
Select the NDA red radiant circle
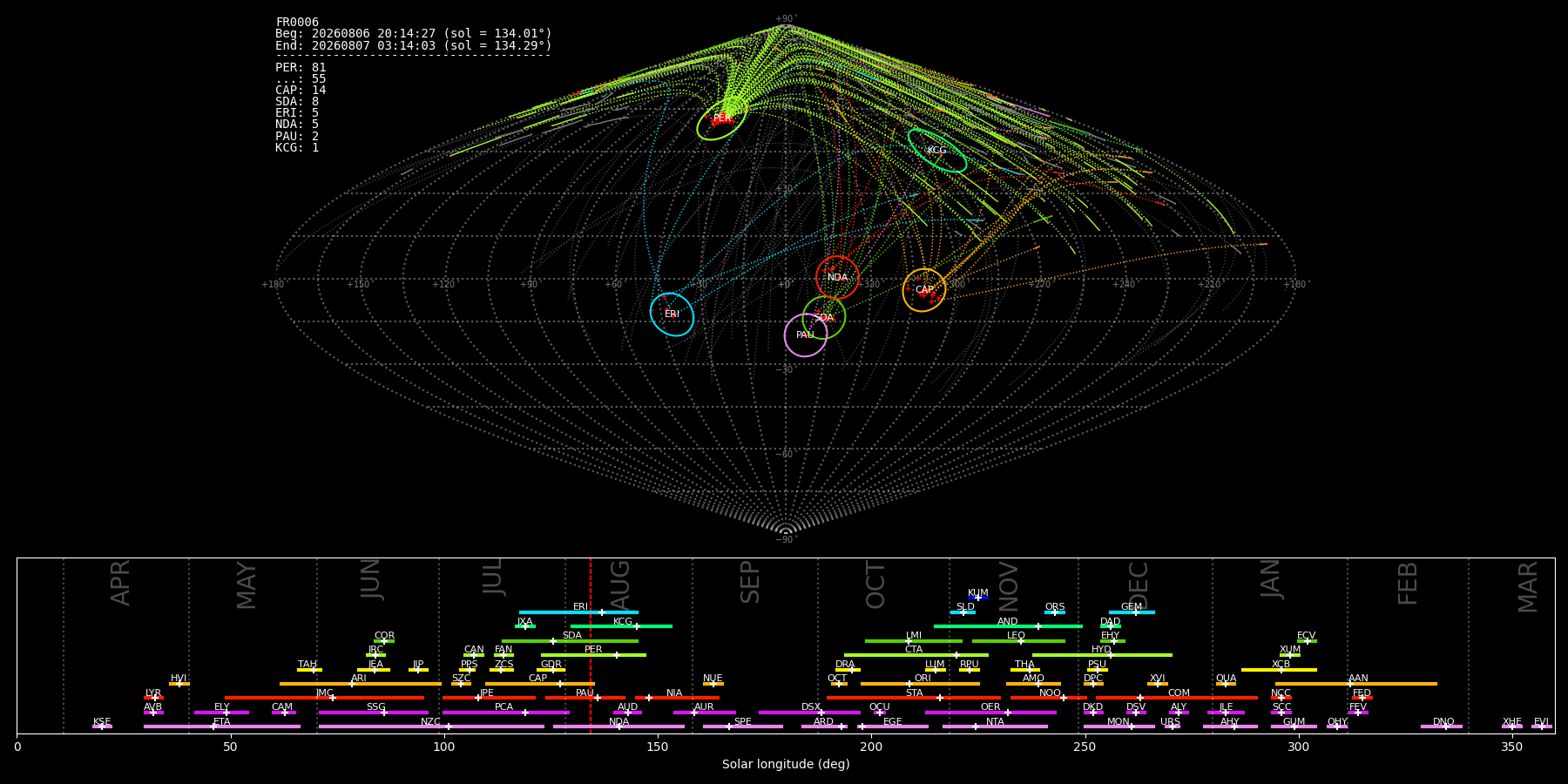[x=837, y=278]
